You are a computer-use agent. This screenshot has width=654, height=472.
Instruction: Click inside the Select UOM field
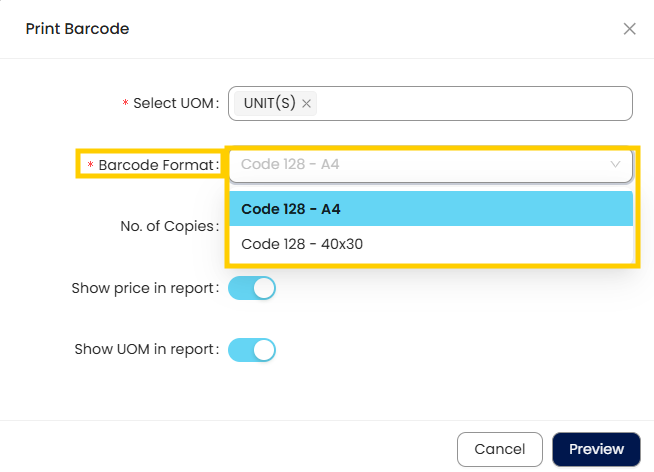[x=430, y=103]
